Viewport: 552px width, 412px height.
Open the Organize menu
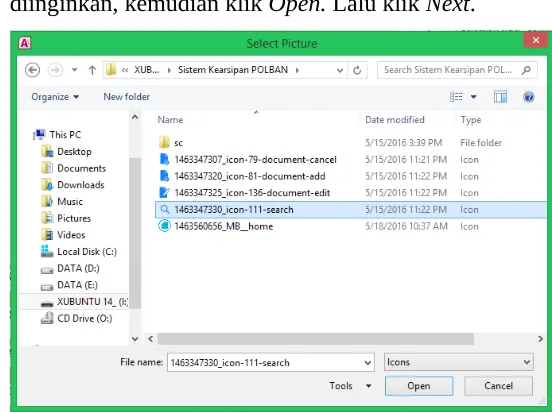[55, 97]
